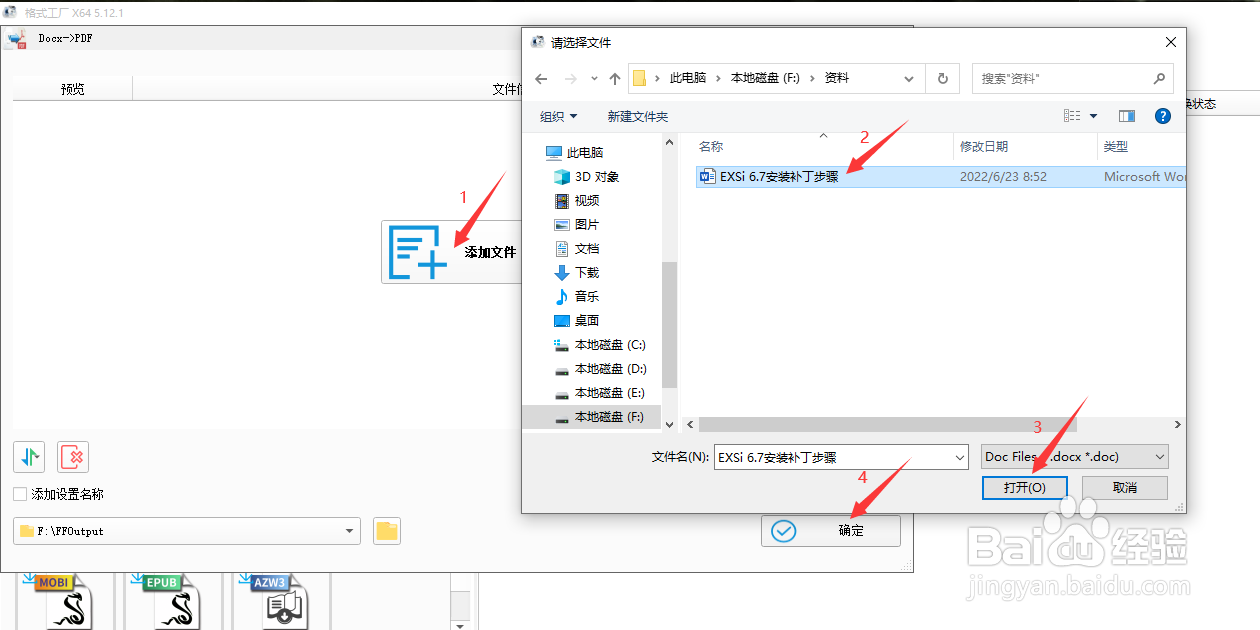Click the preview pane icon in dialog toolbar
The image size is (1260, 630).
pyautogui.click(x=1126, y=115)
